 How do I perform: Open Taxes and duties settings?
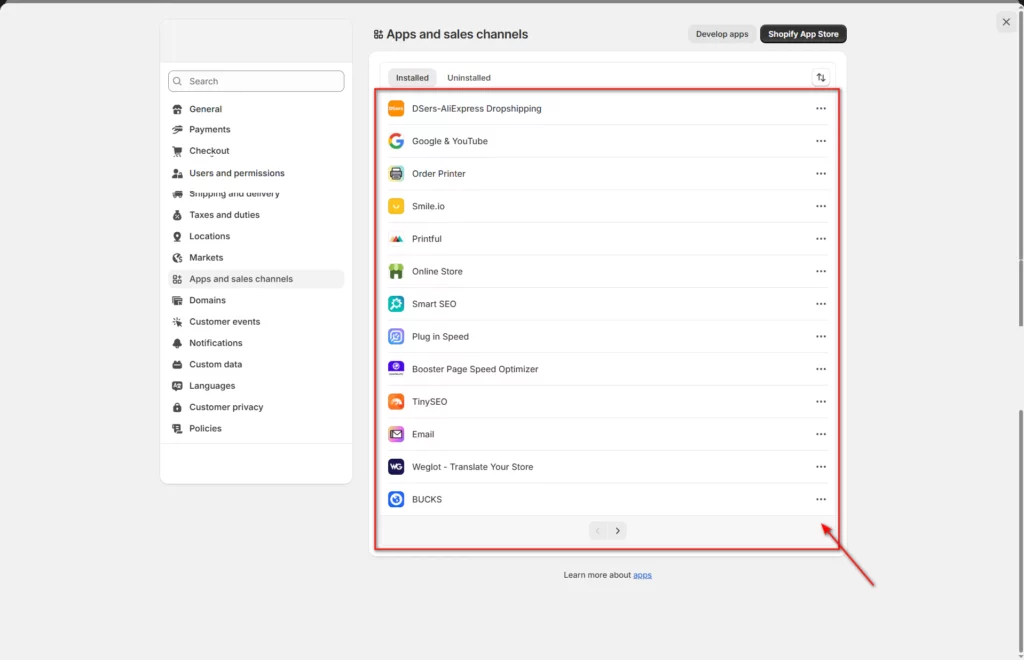pos(256,215)
